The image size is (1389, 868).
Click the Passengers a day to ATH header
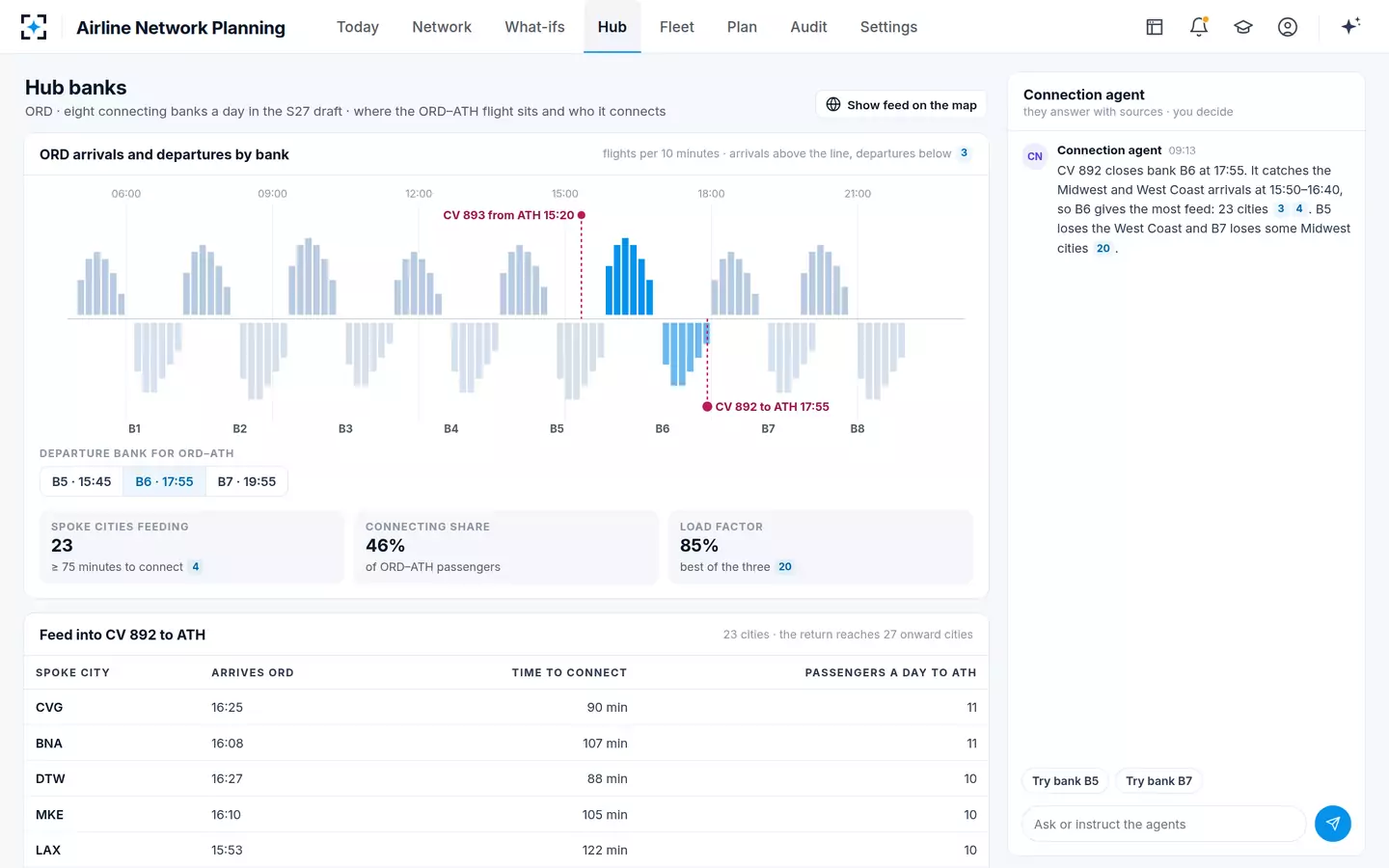coord(890,673)
